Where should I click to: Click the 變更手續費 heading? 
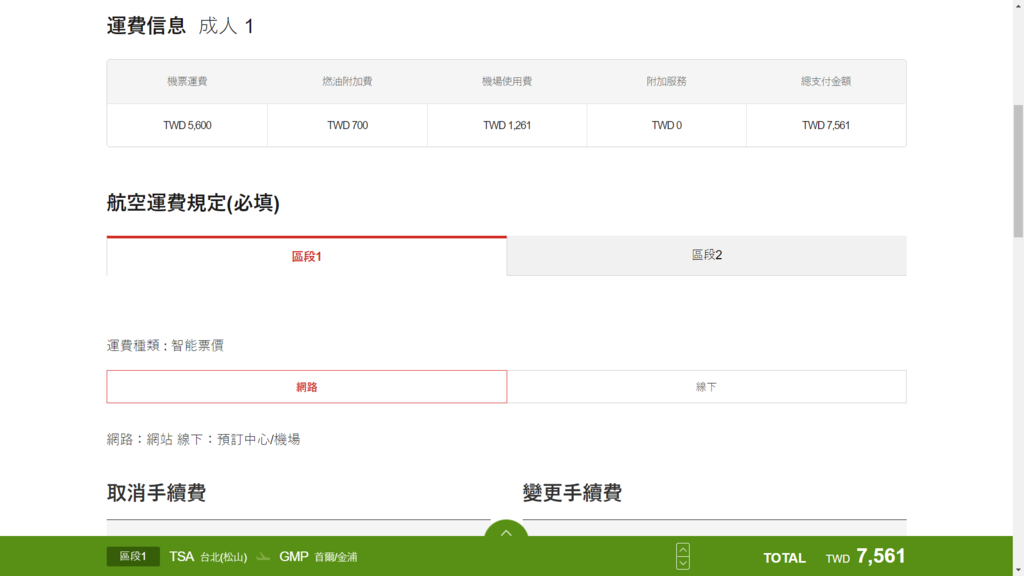coord(572,493)
